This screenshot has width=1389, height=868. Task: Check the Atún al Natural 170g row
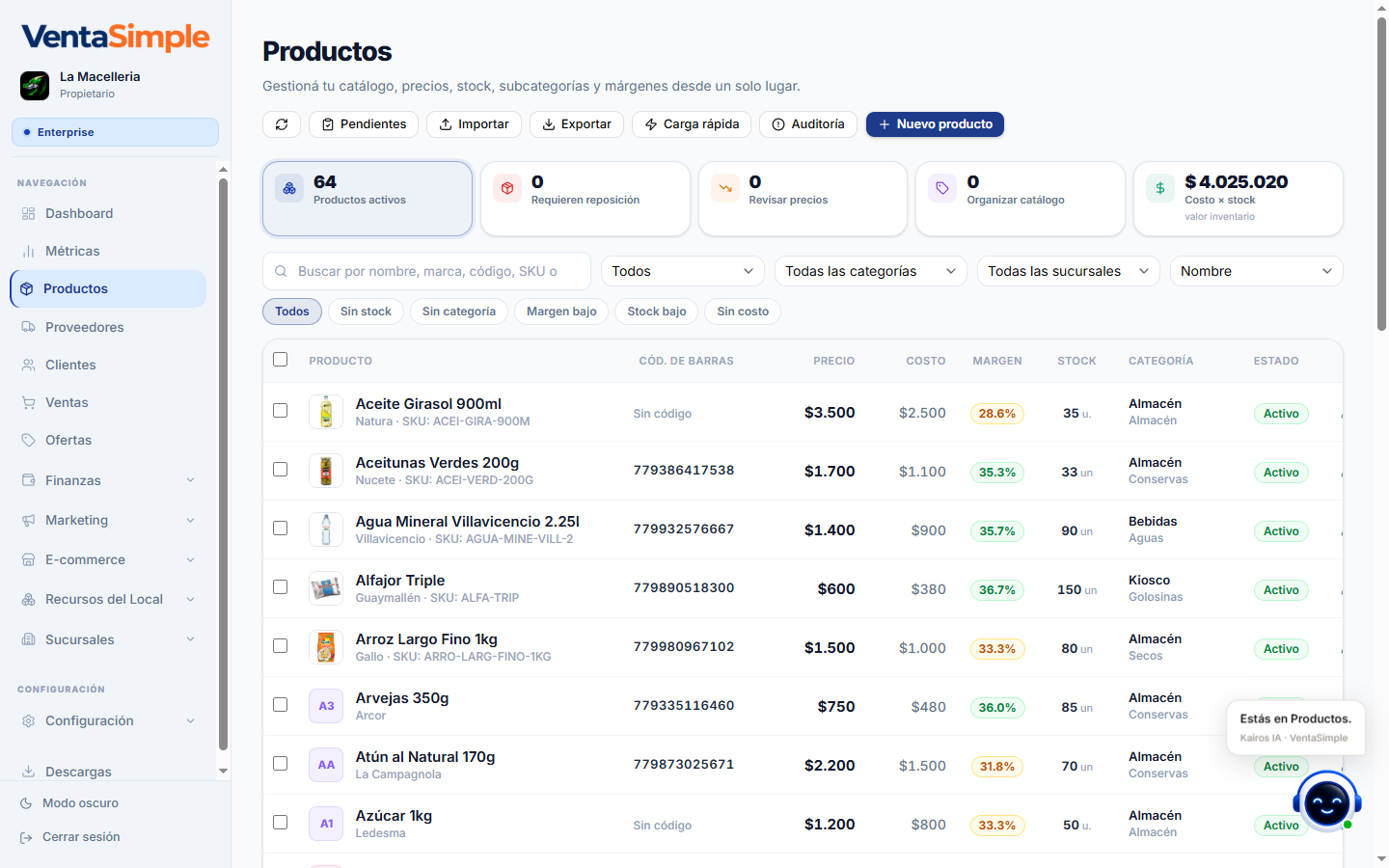click(280, 764)
